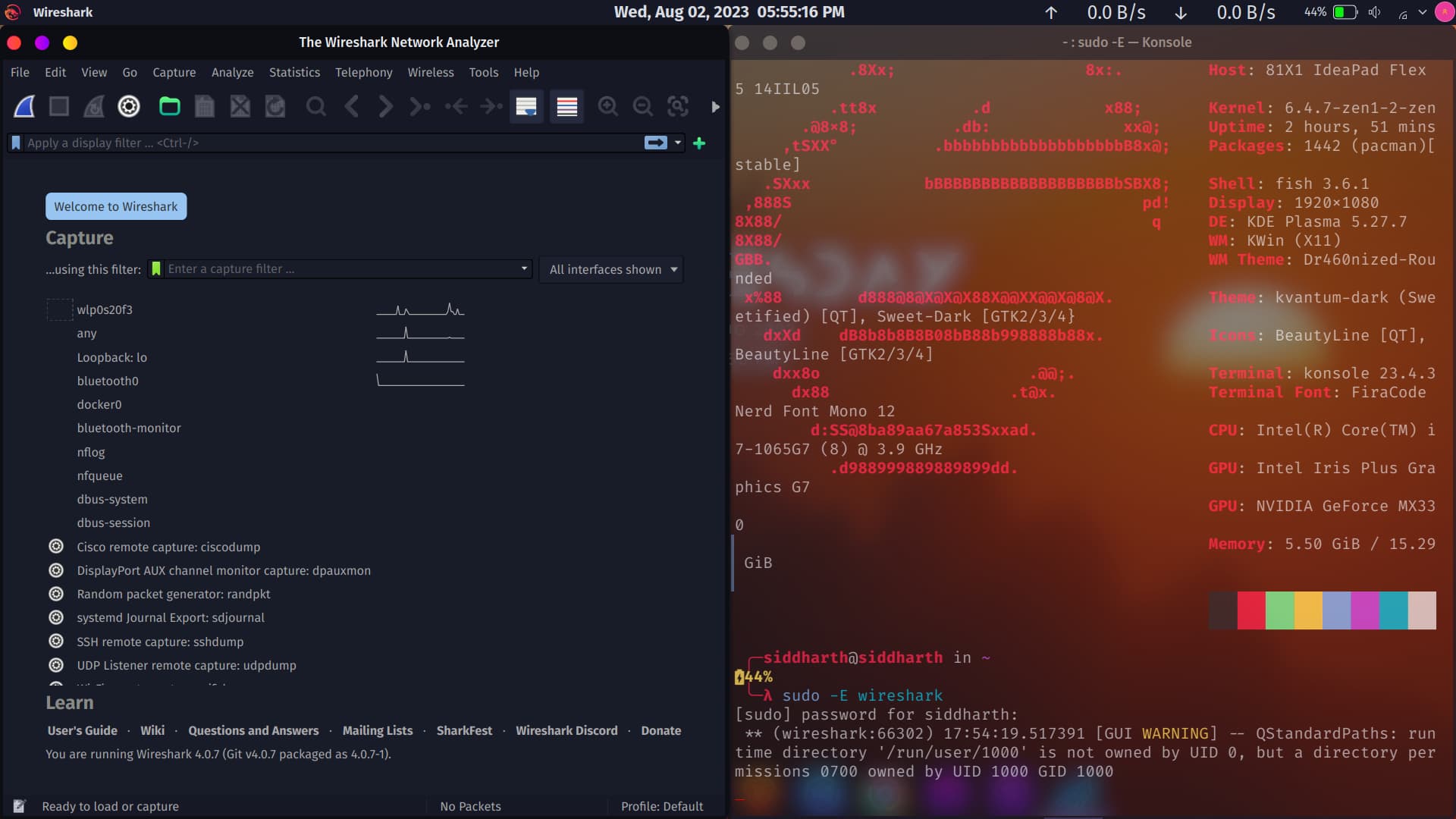The height and width of the screenshot is (819, 1456).
Task: Open the User's Guide link
Action: pos(83,730)
